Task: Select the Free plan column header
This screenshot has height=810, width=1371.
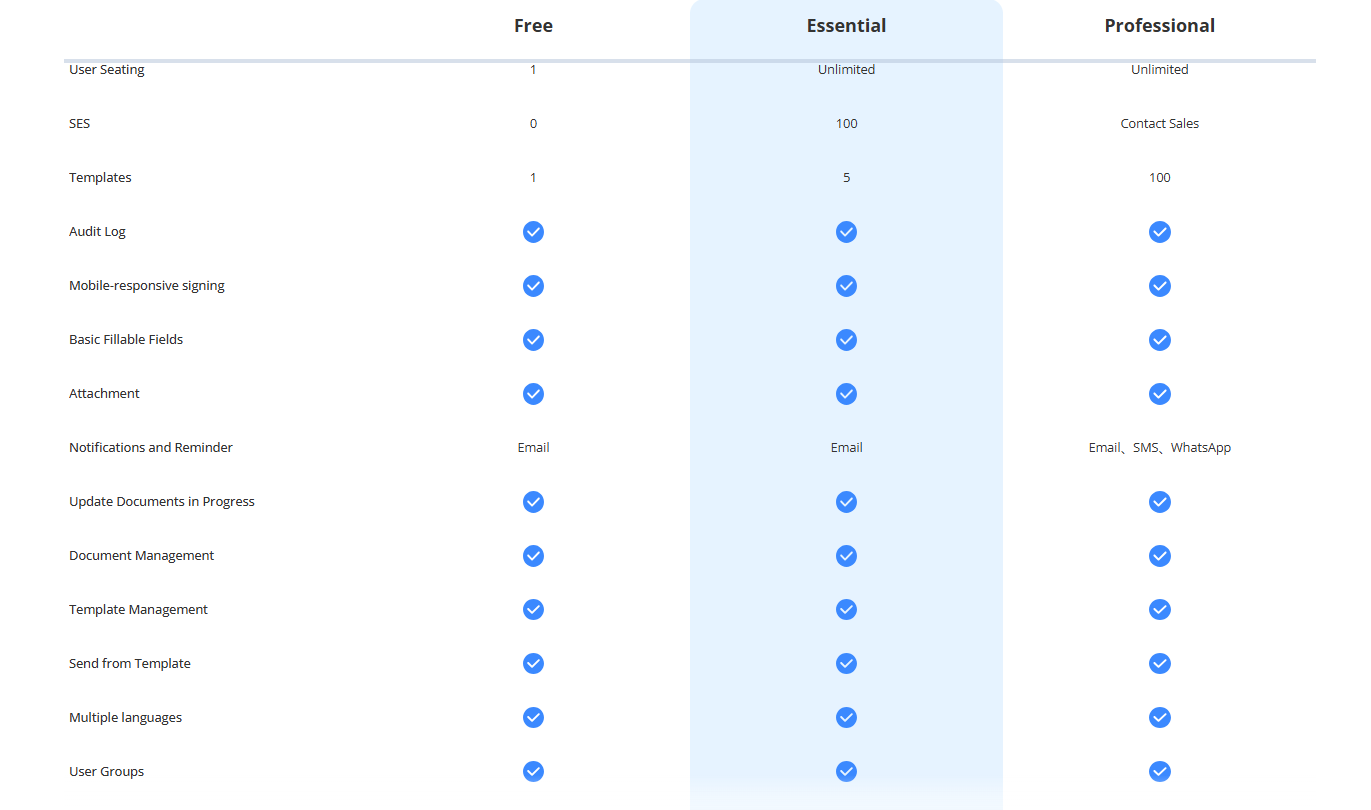Action: 533,26
